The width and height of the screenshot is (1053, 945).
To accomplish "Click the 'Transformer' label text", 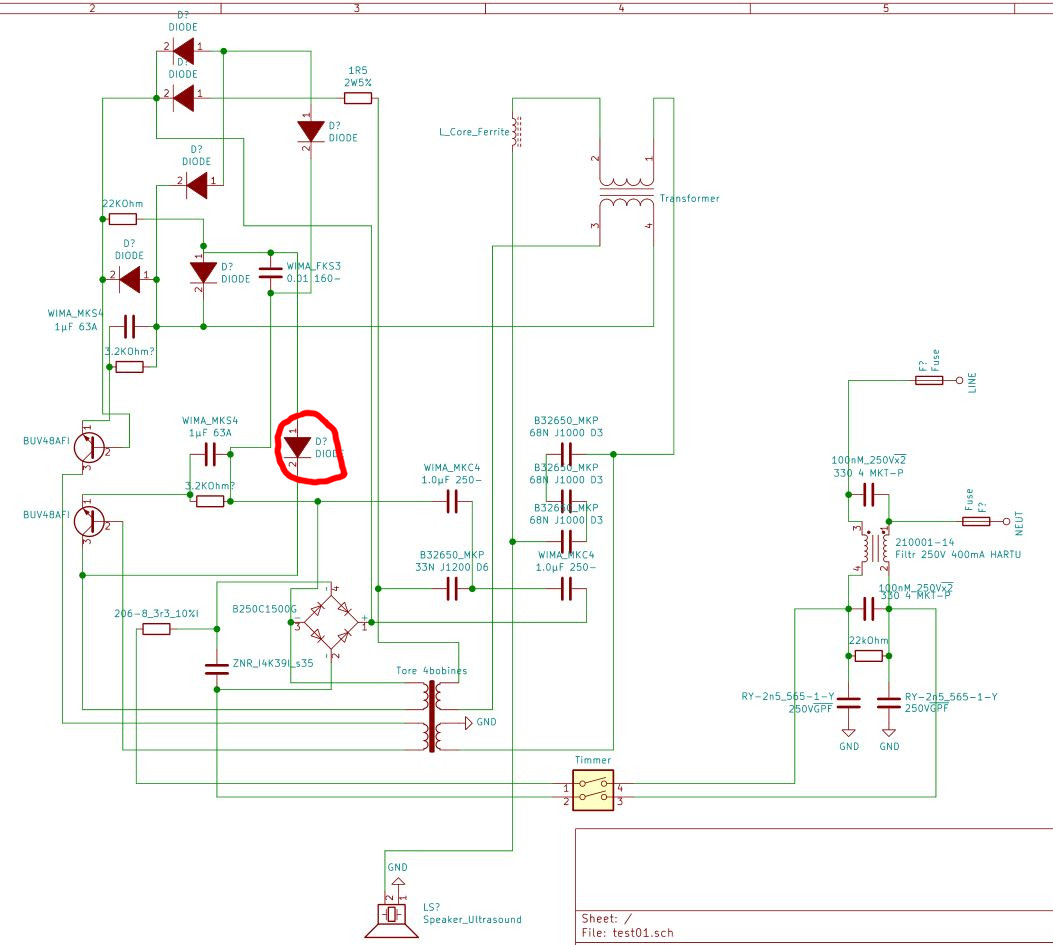I will point(689,198).
